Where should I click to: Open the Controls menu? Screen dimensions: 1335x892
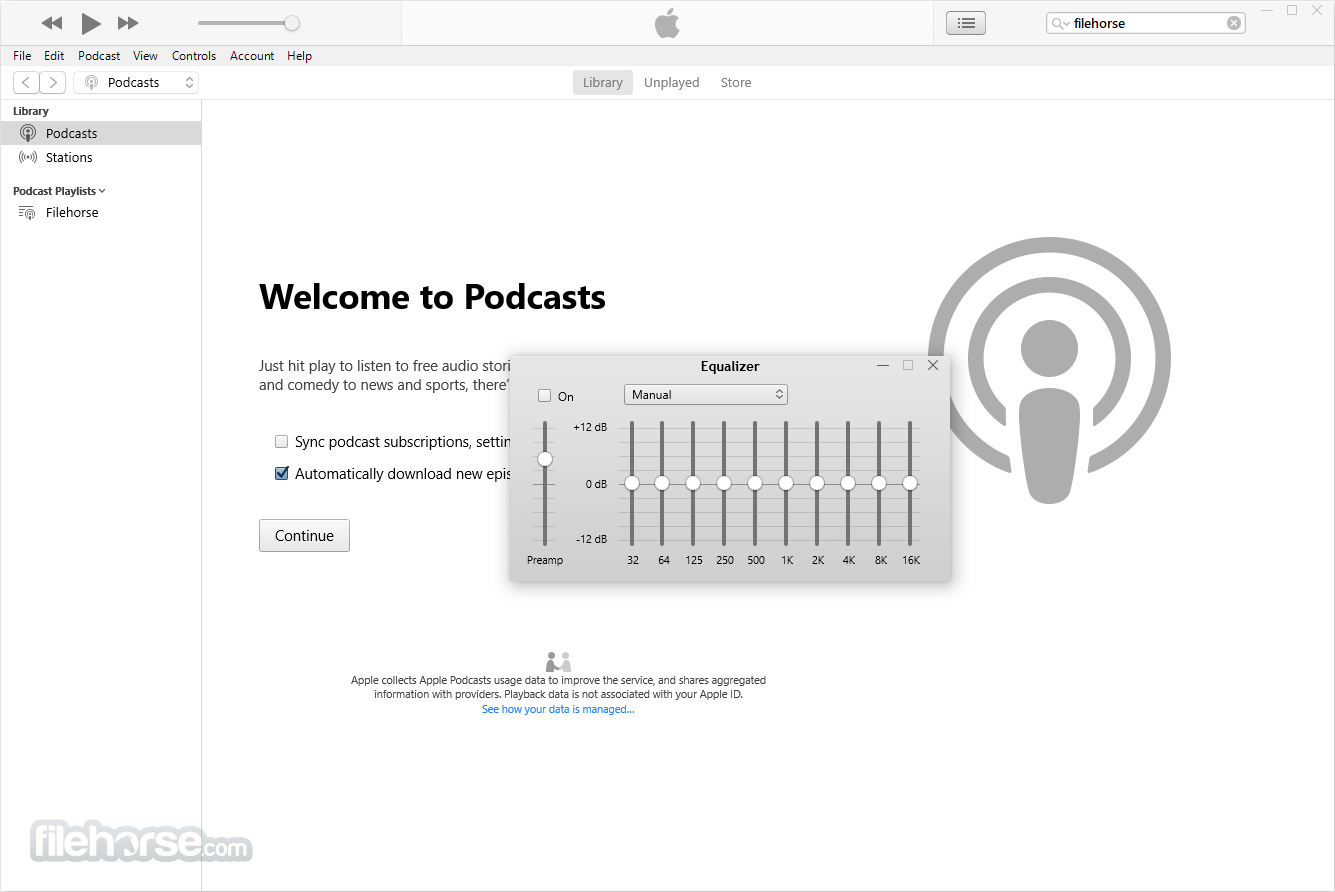(194, 56)
